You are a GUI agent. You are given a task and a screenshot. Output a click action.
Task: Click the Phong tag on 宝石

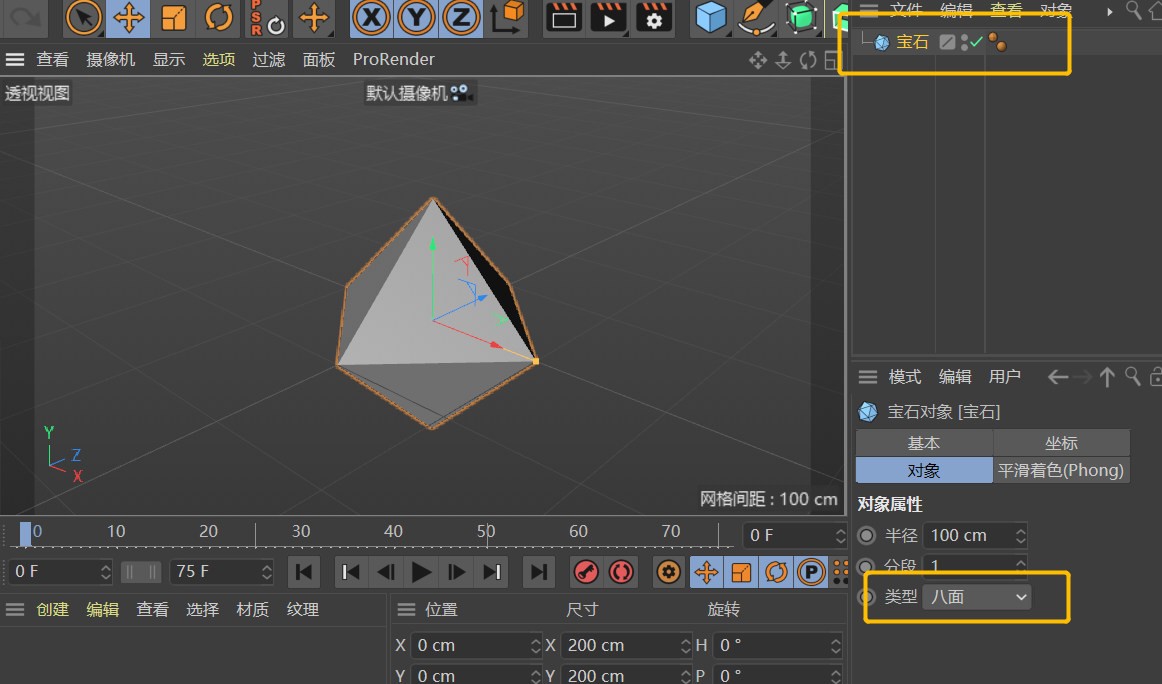click(x=997, y=42)
